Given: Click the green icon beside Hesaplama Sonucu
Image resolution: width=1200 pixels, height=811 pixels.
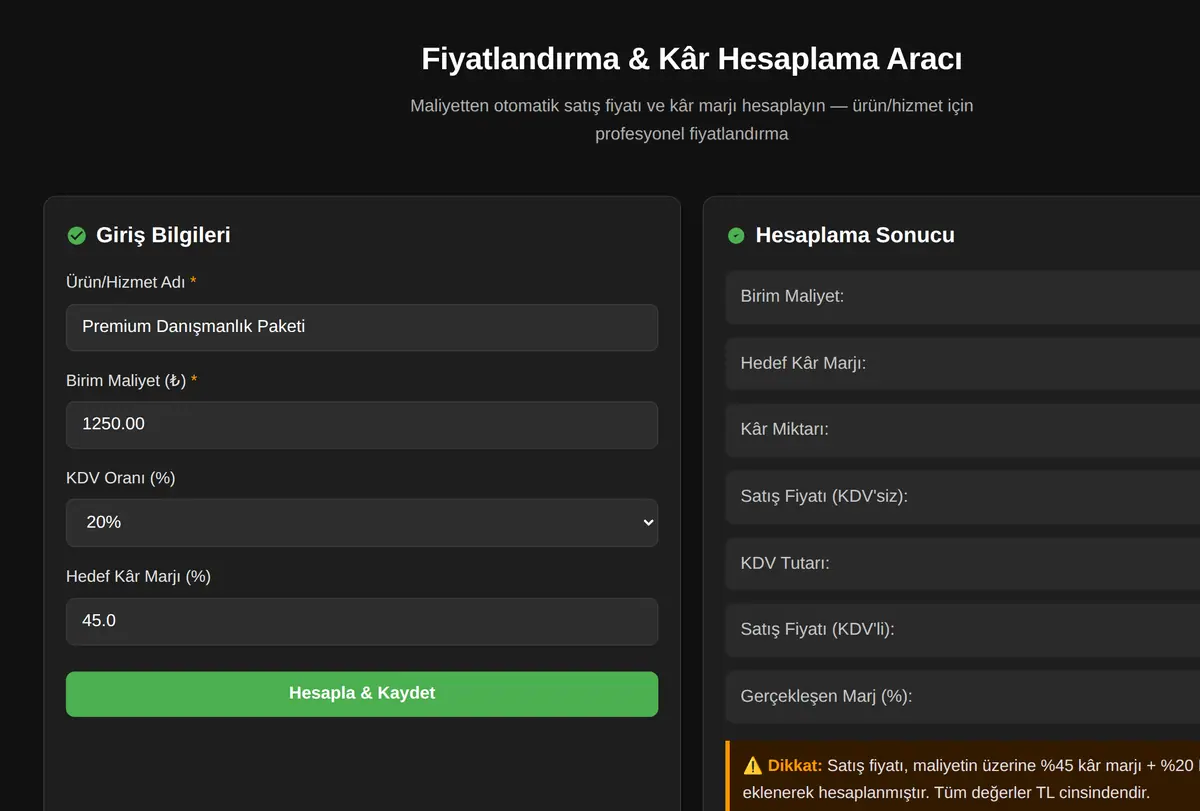Looking at the screenshot, I should click(x=736, y=236).
